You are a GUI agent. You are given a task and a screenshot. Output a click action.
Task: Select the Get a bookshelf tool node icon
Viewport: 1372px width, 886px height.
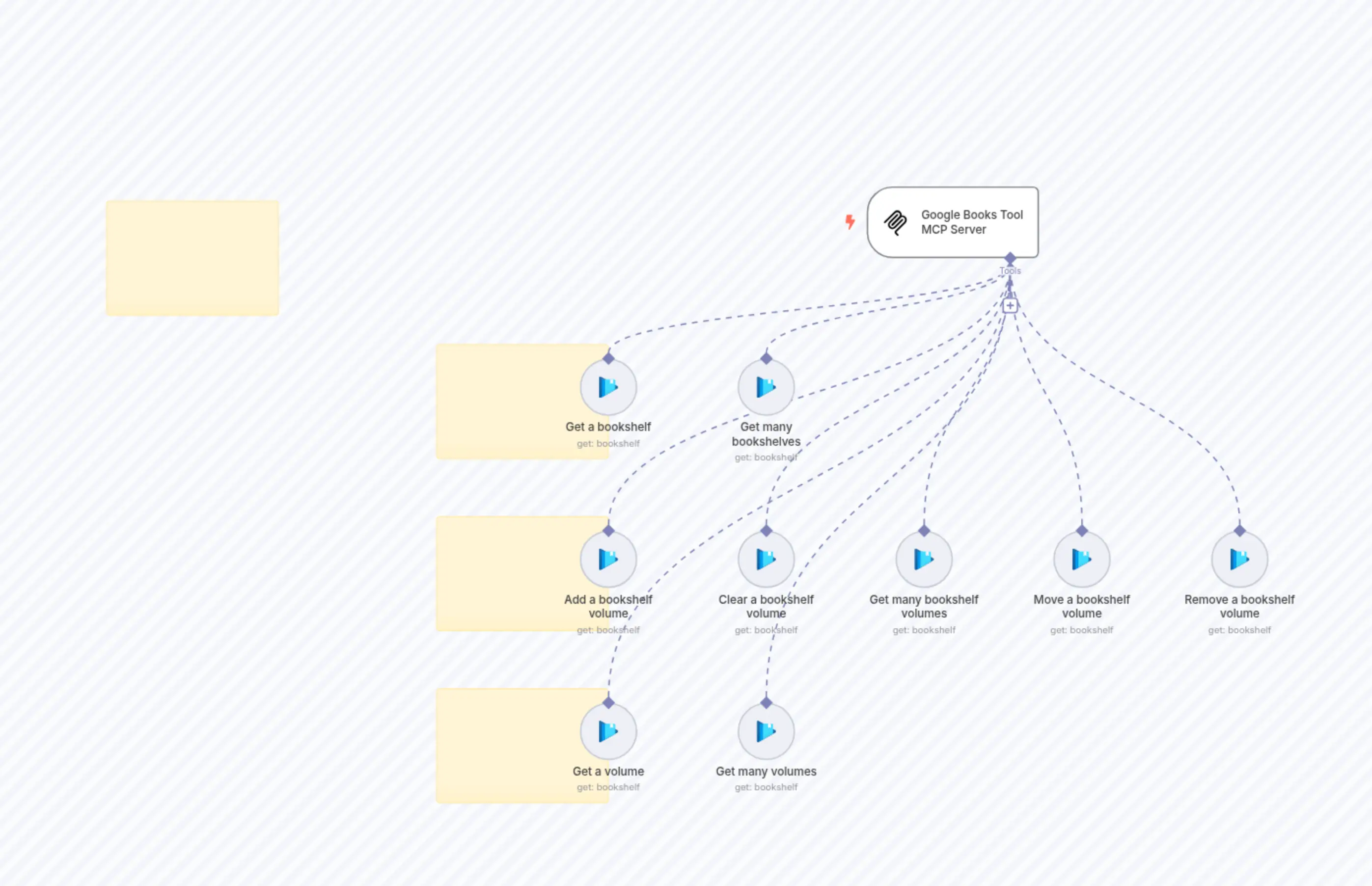tap(609, 387)
